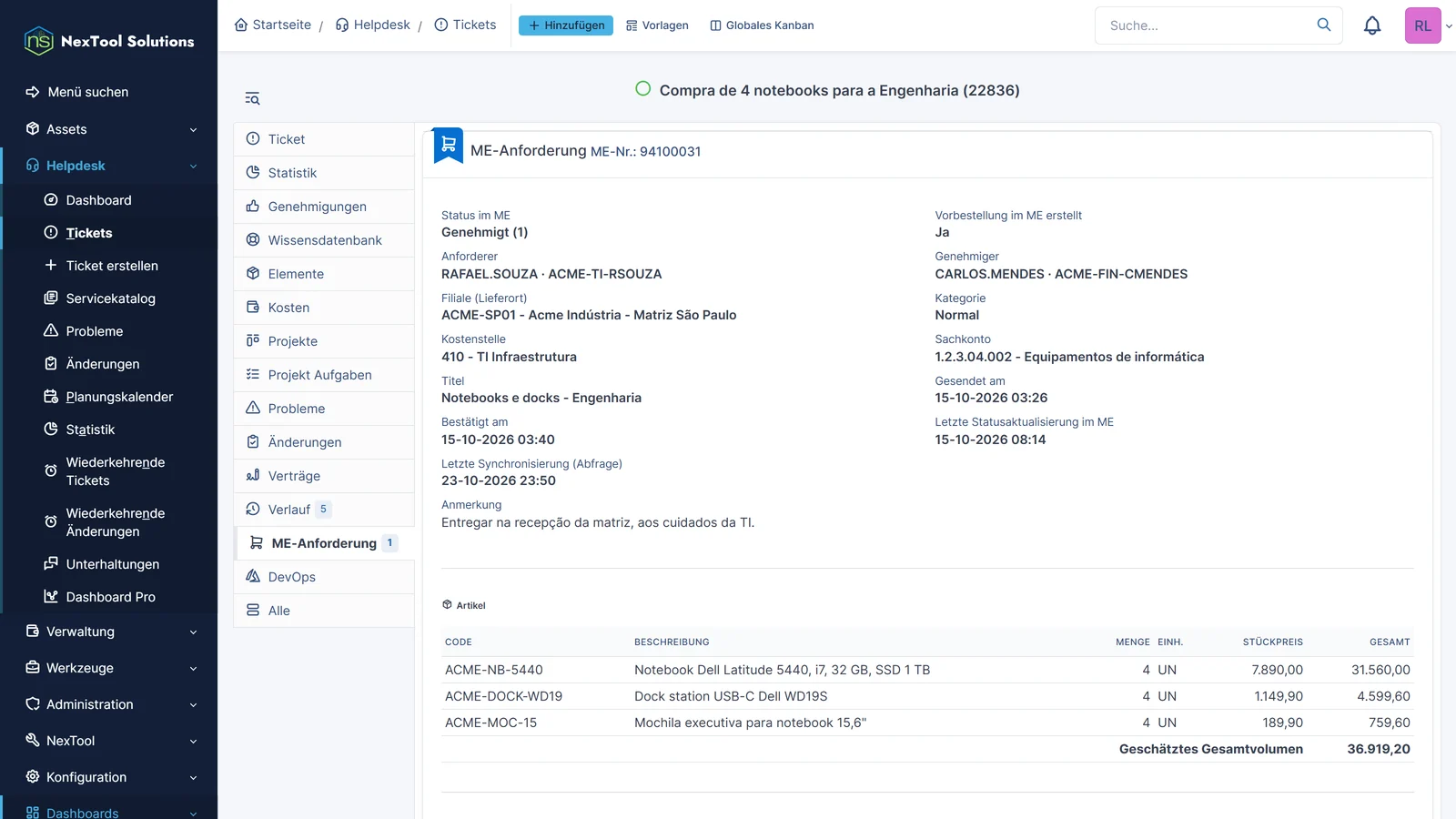Click the search magnifier icon
1456x819 pixels.
tap(1324, 25)
